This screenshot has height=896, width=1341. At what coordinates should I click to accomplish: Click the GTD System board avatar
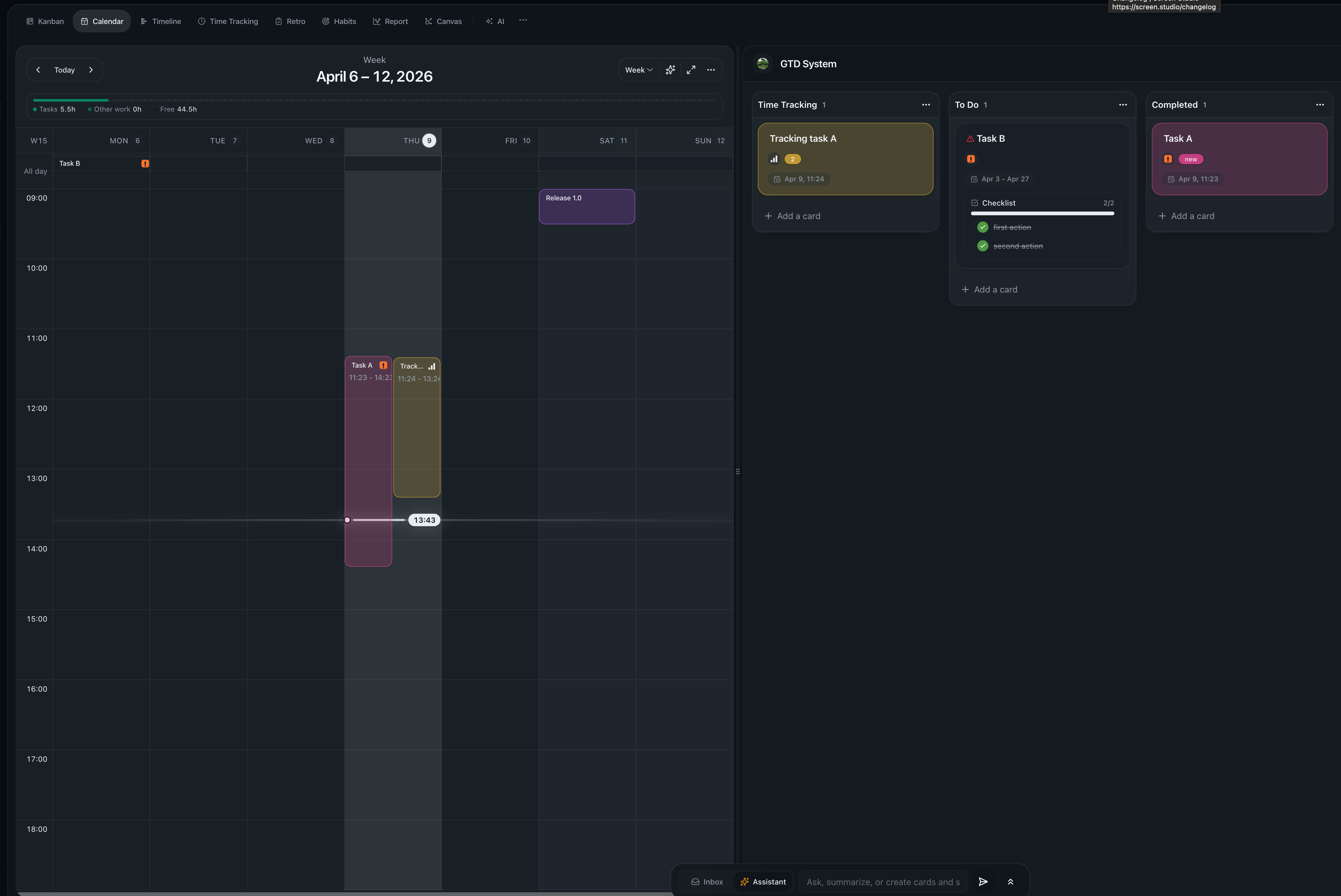(x=762, y=64)
